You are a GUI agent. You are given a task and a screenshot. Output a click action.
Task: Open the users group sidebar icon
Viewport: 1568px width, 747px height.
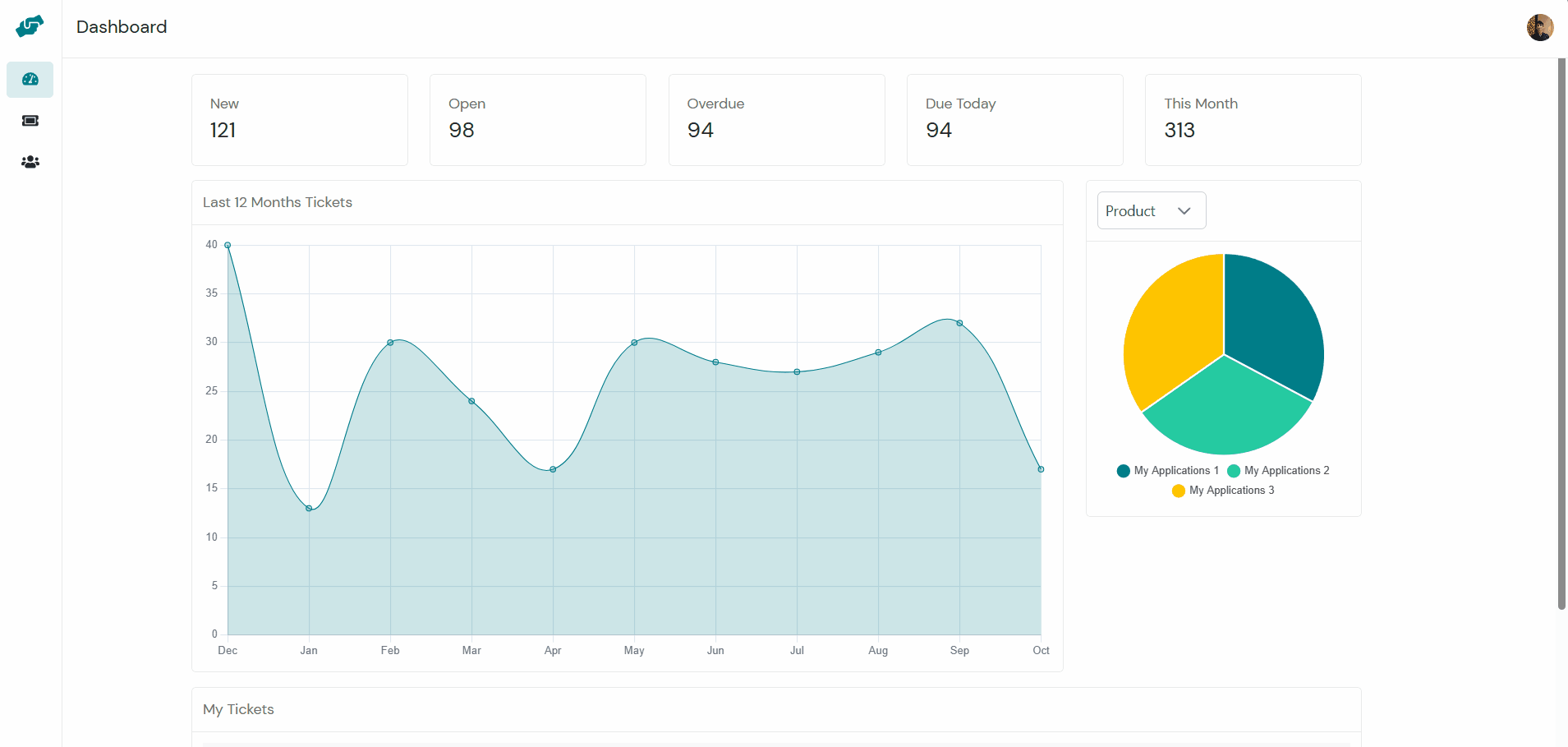click(30, 162)
